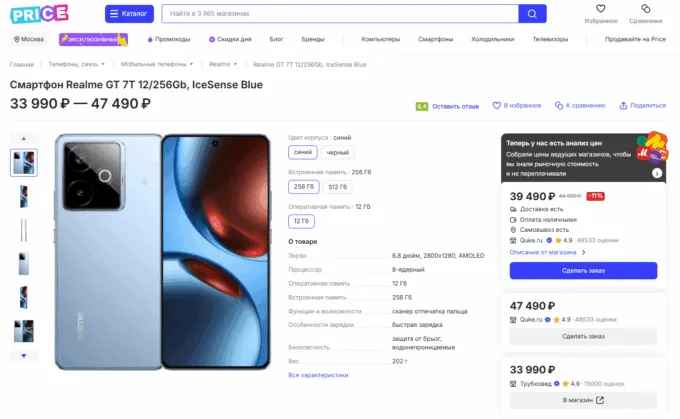680x419 pixels.
Task: Click the search magnifier button
Action: (x=532, y=13)
